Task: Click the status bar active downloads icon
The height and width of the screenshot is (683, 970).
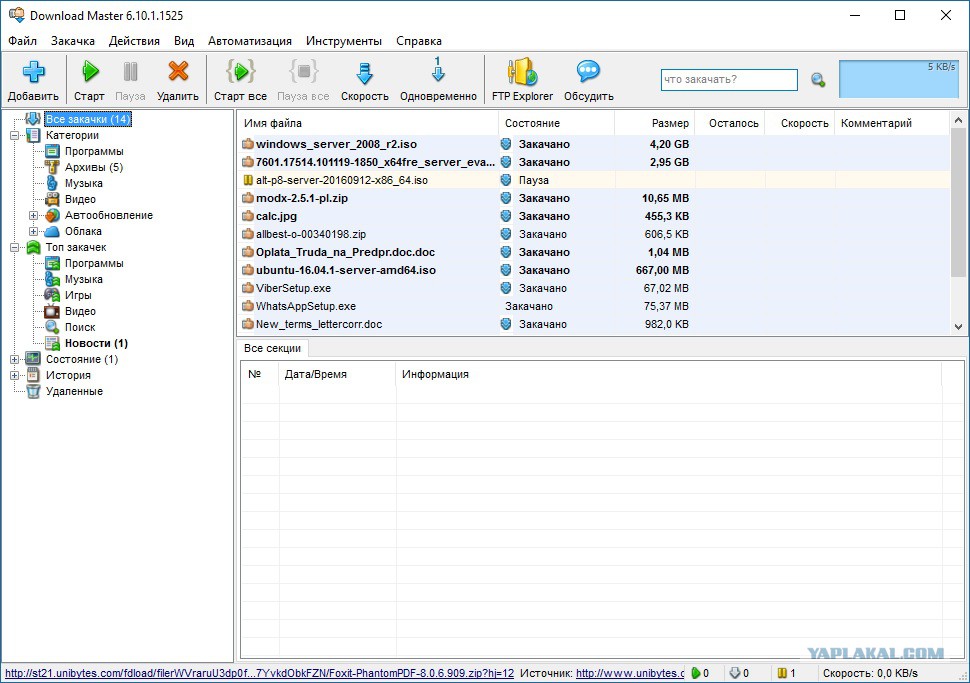Action: pyautogui.click(x=695, y=673)
